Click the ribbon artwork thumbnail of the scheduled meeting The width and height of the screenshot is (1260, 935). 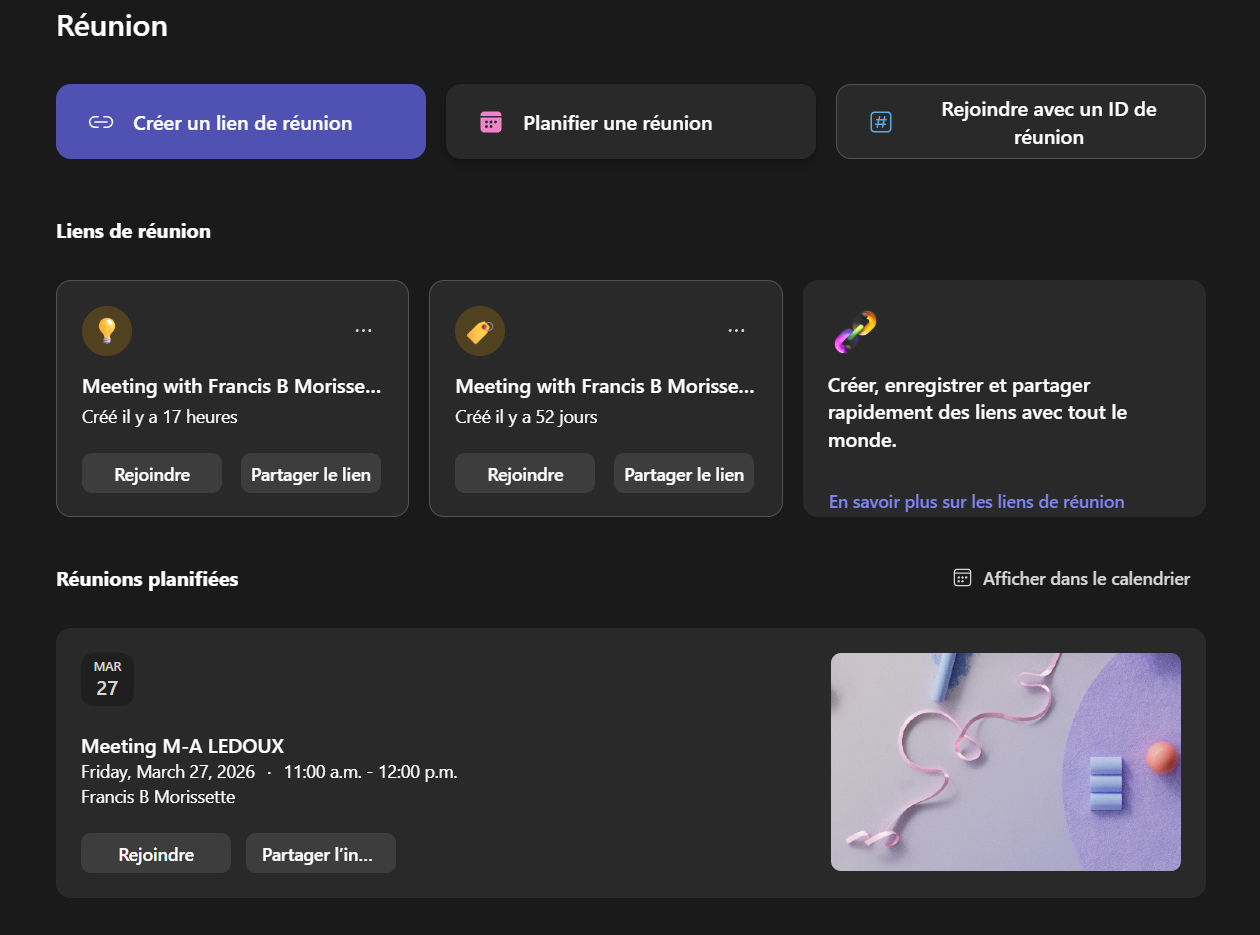pyautogui.click(x=1005, y=762)
